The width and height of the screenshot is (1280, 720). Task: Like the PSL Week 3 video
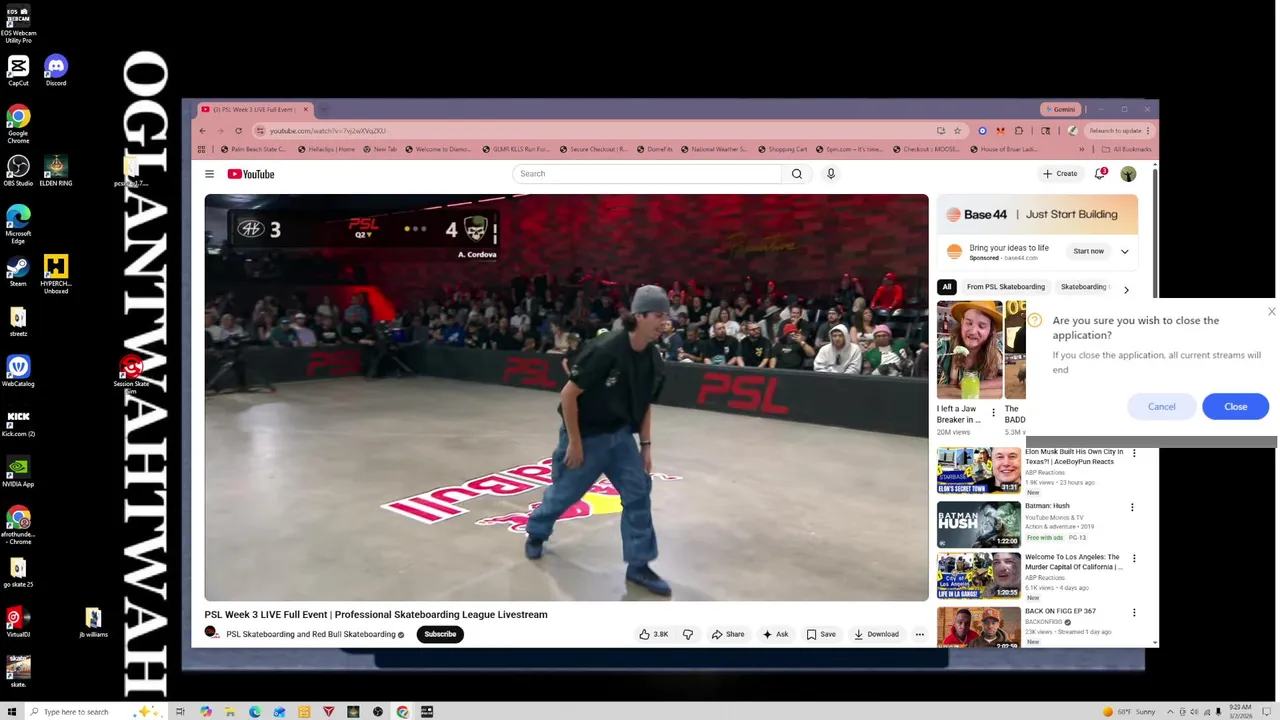654,634
